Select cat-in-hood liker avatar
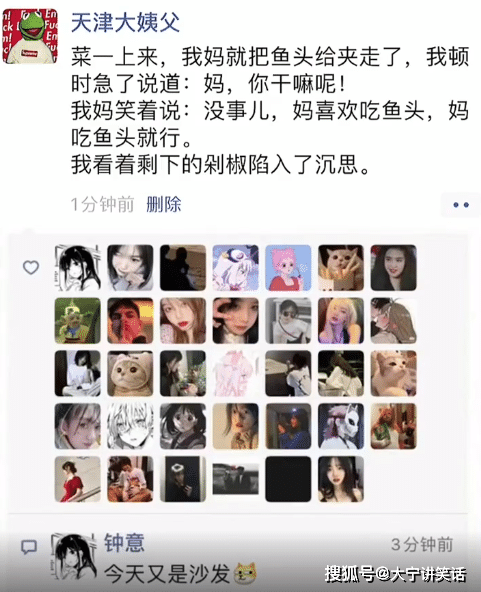 (130, 373)
